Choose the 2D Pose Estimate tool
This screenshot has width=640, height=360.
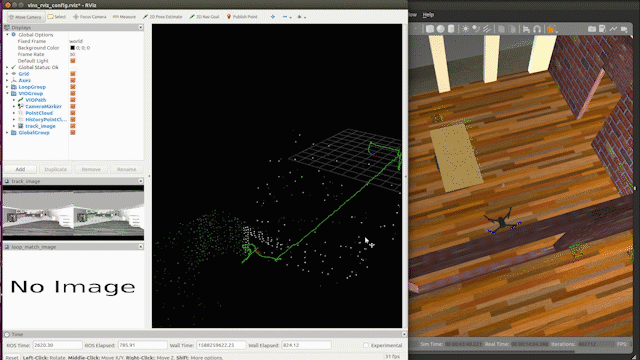click(x=162, y=17)
